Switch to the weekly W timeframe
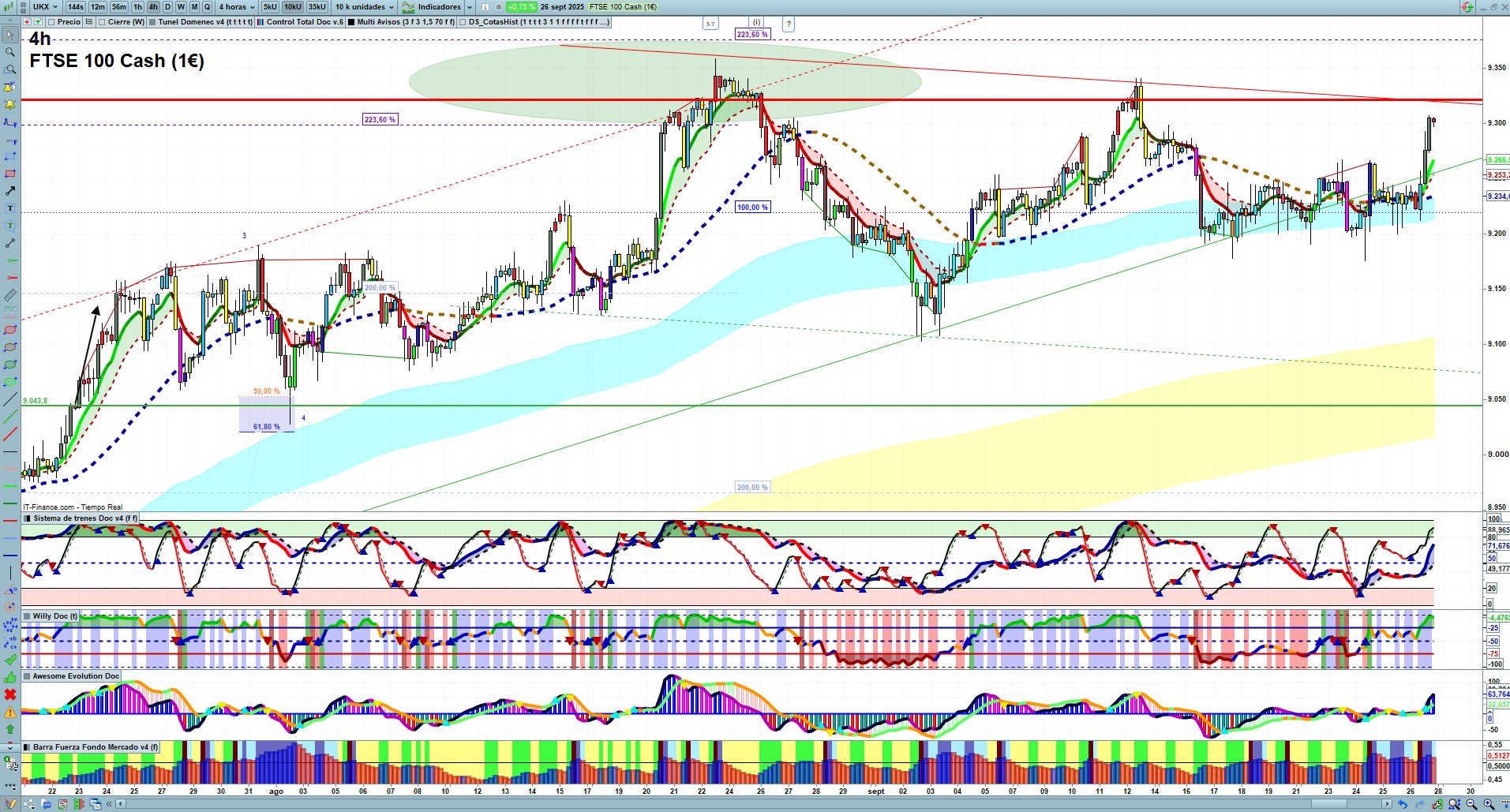The width and height of the screenshot is (1510, 812). tap(181, 7)
